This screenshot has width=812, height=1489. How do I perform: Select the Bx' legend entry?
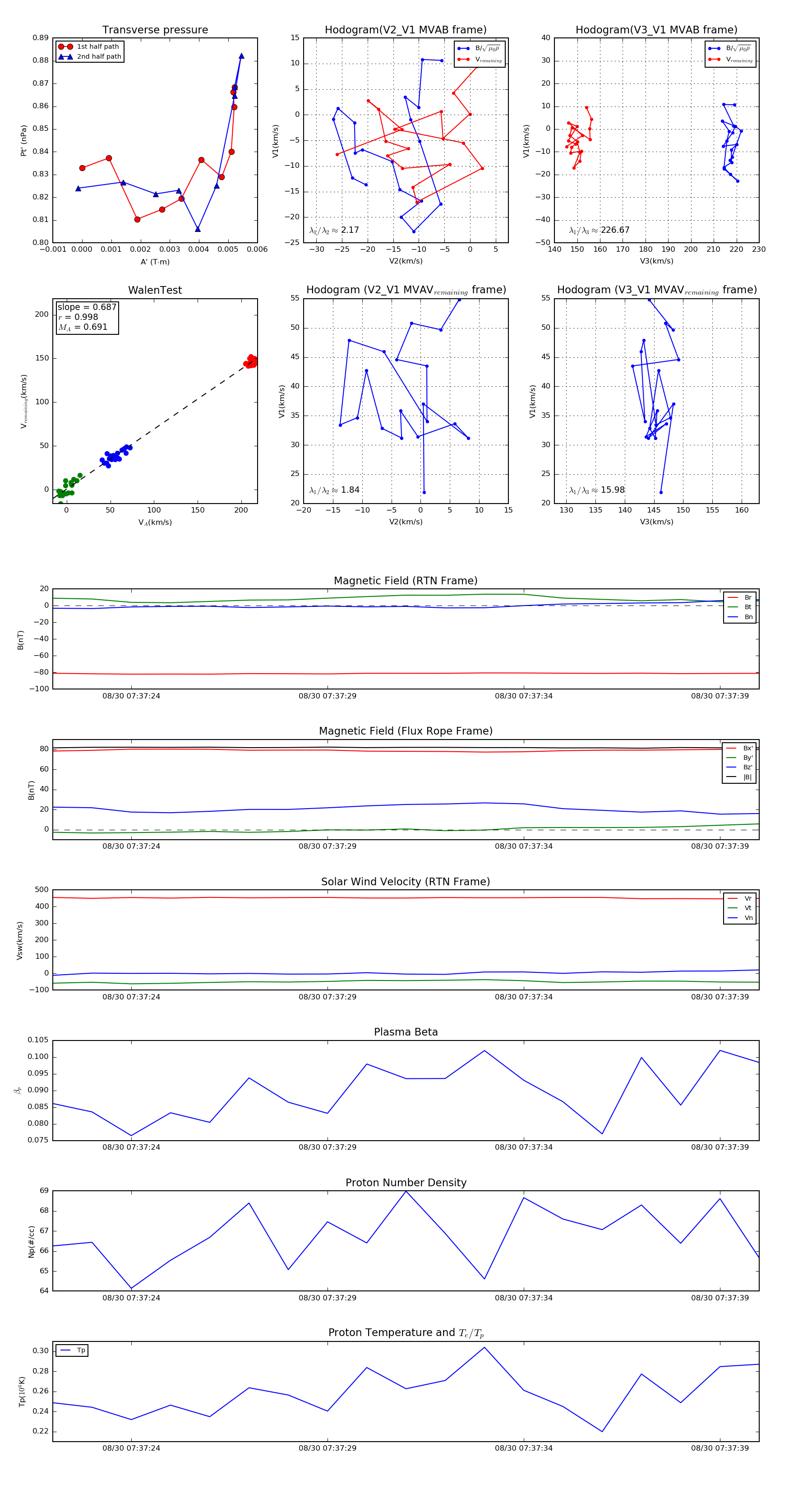click(739, 749)
